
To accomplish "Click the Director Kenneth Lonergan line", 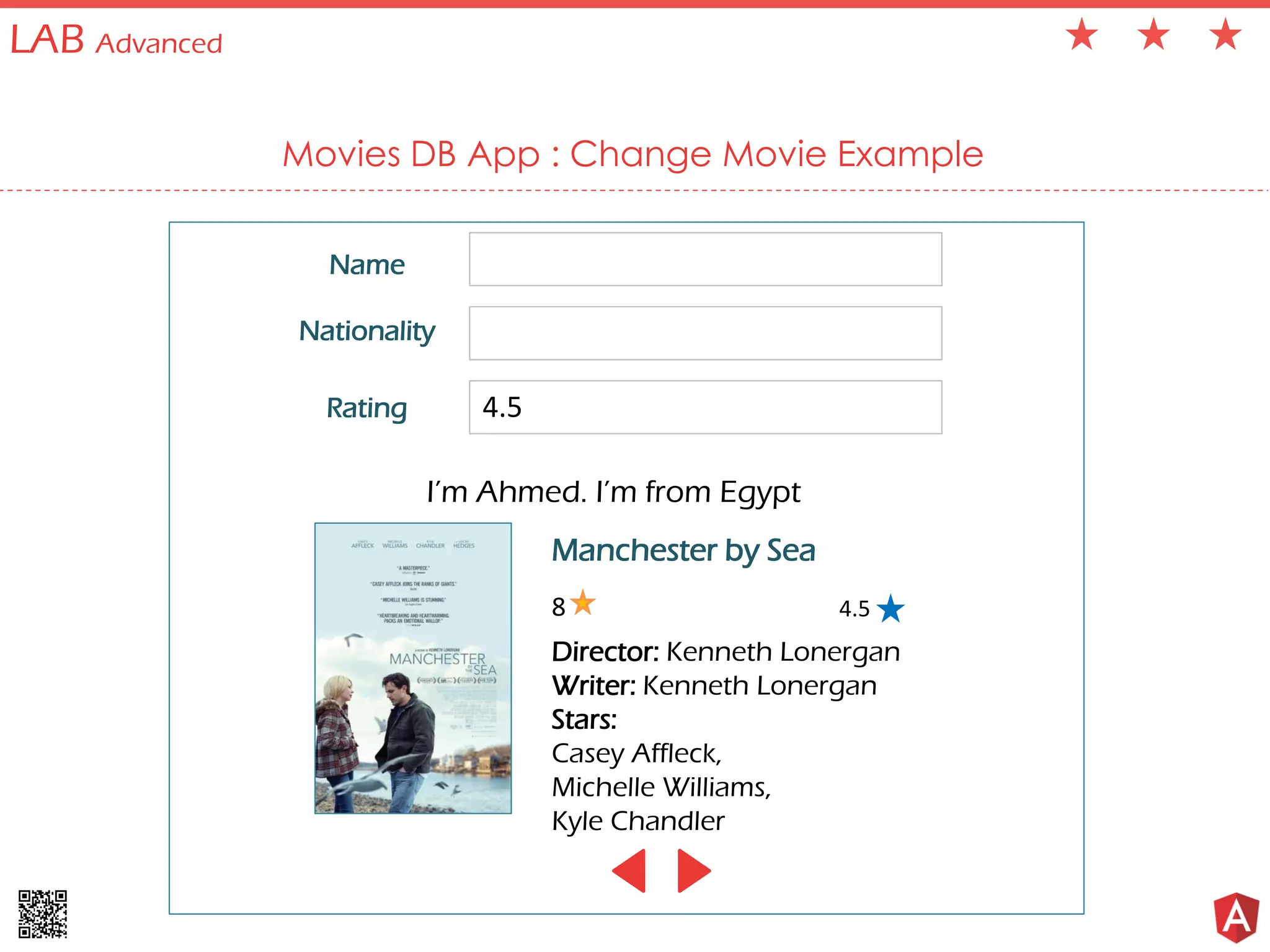I will (x=726, y=652).
